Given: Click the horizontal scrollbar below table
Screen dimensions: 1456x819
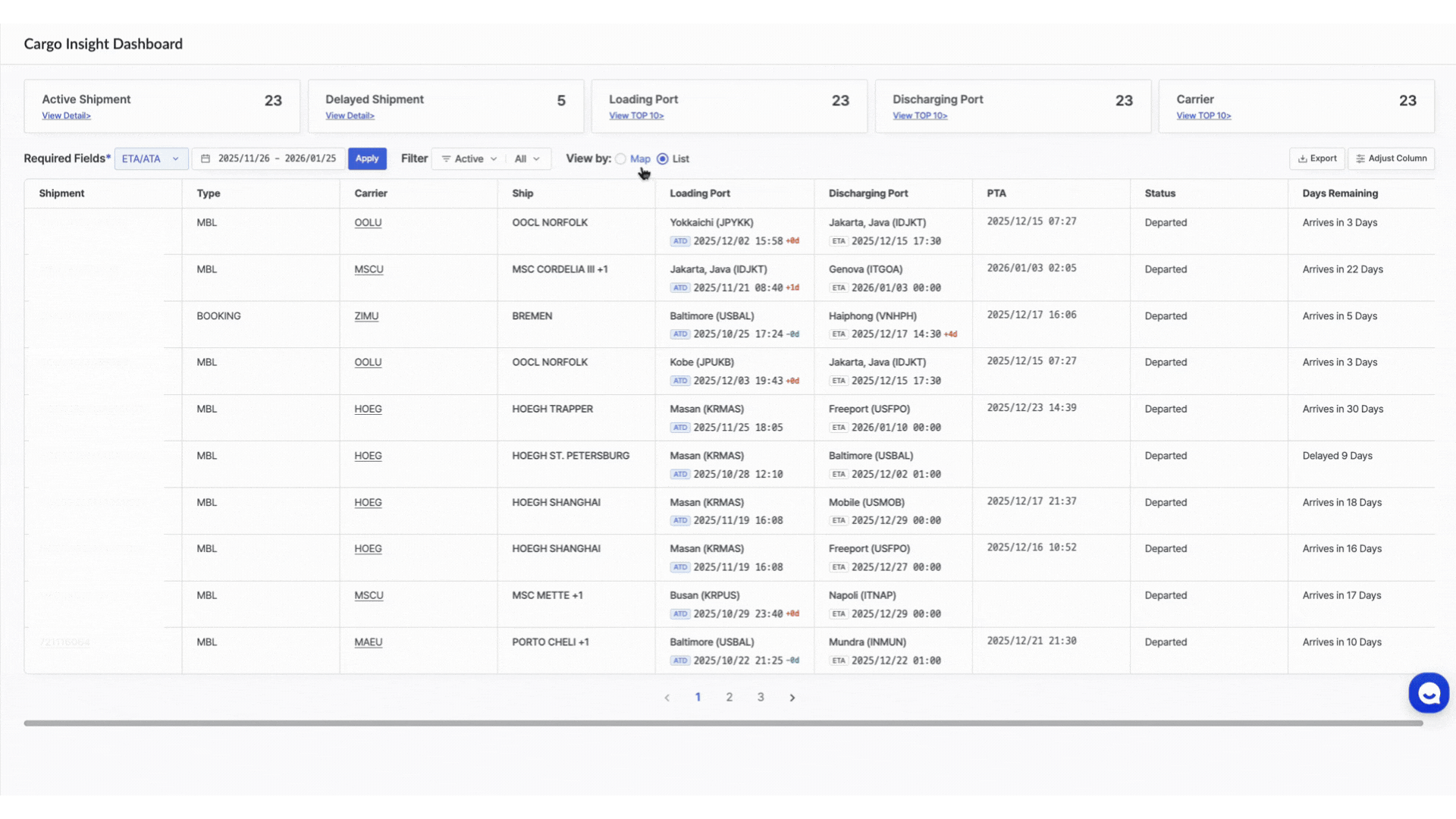Looking at the screenshot, I should 723,723.
